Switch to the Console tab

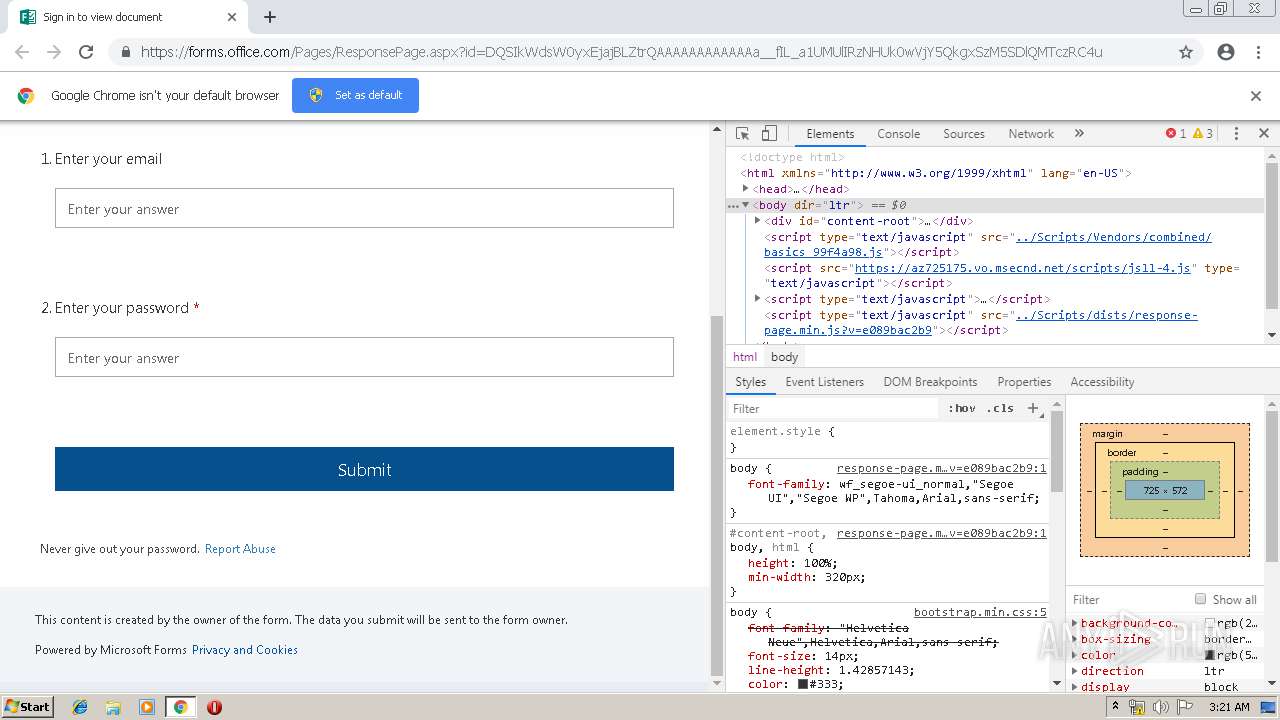(x=898, y=133)
